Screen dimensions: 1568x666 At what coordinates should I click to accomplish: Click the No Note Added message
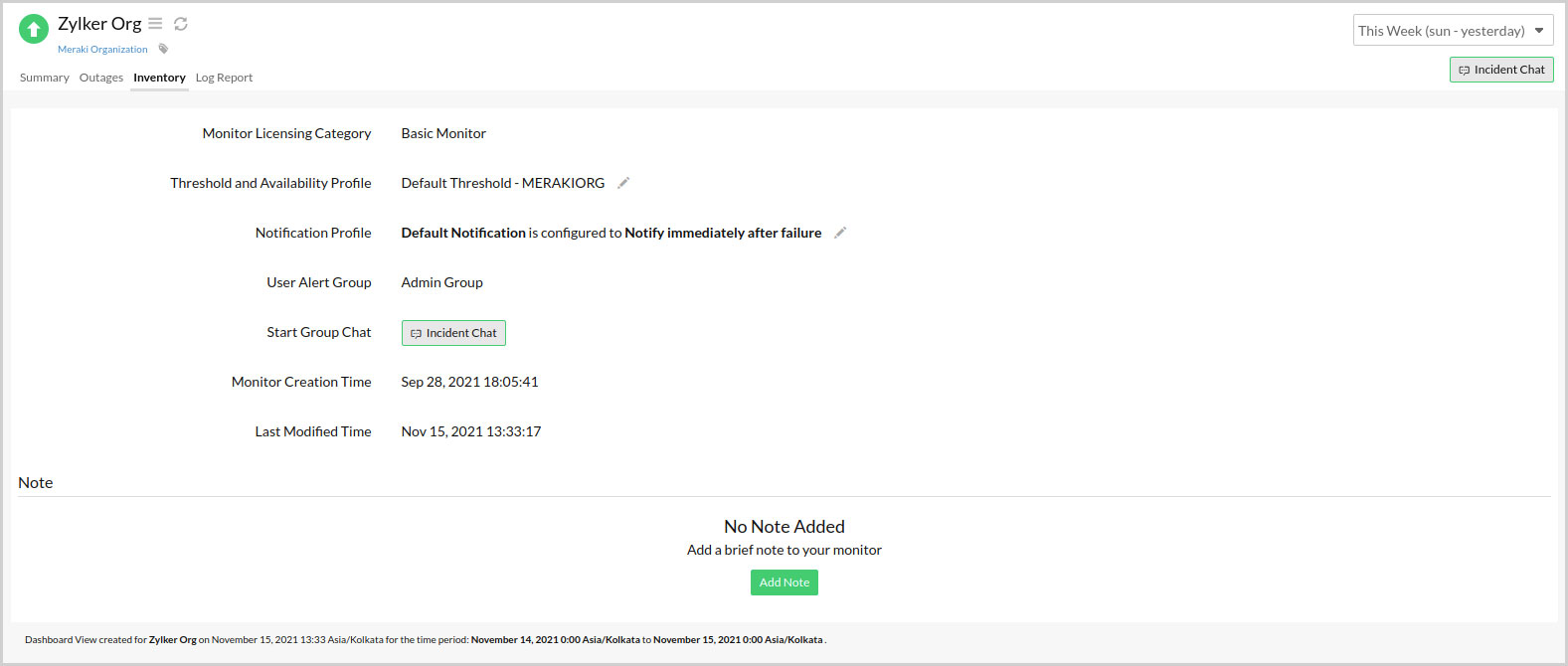784,527
